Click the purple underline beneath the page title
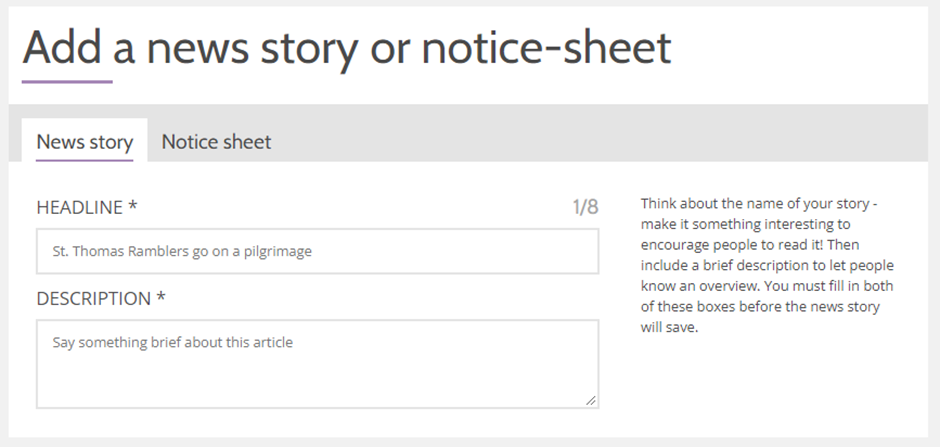Screen dimensions: 940x447 pyautogui.click(x=67, y=81)
